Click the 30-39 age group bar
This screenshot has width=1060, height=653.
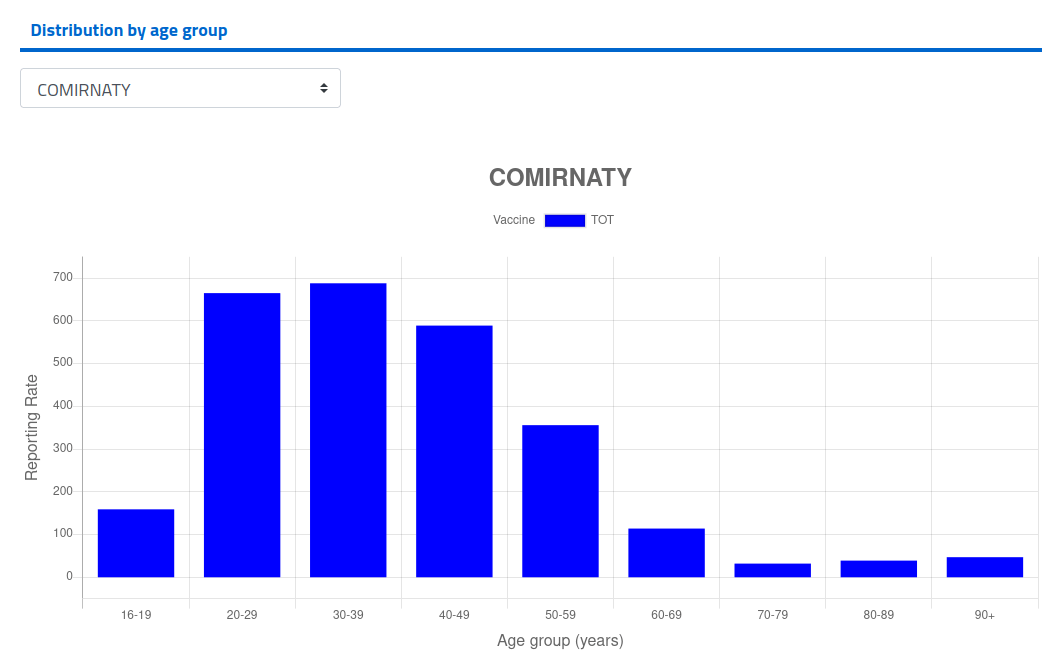point(348,430)
